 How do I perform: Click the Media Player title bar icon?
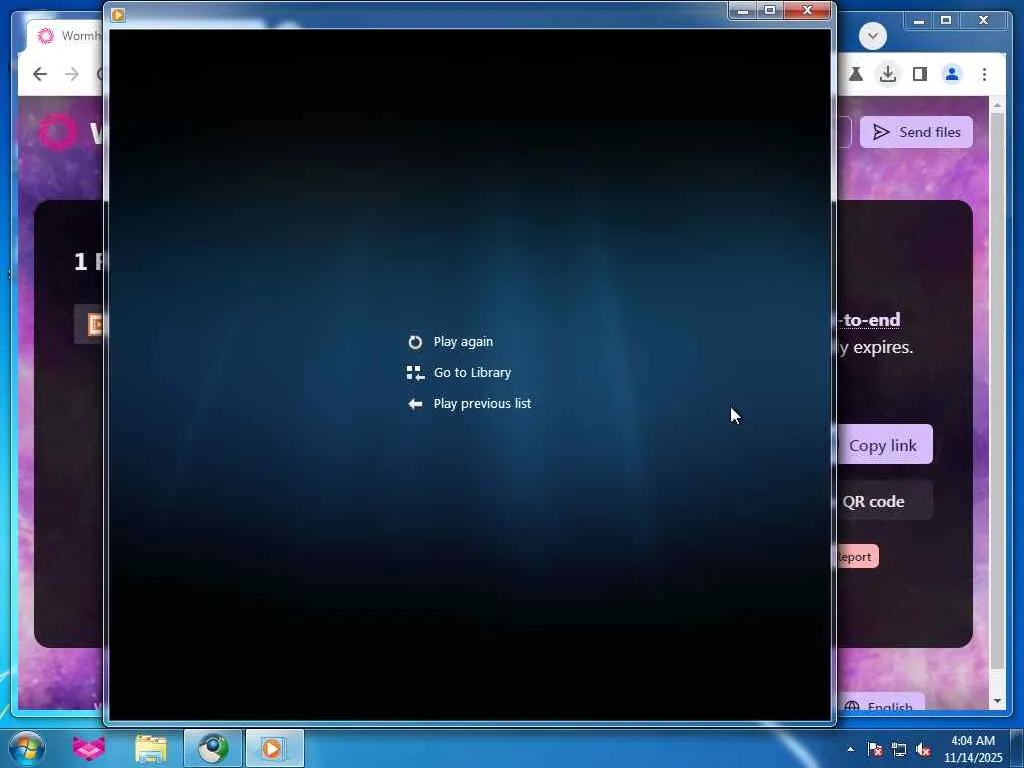click(118, 14)
